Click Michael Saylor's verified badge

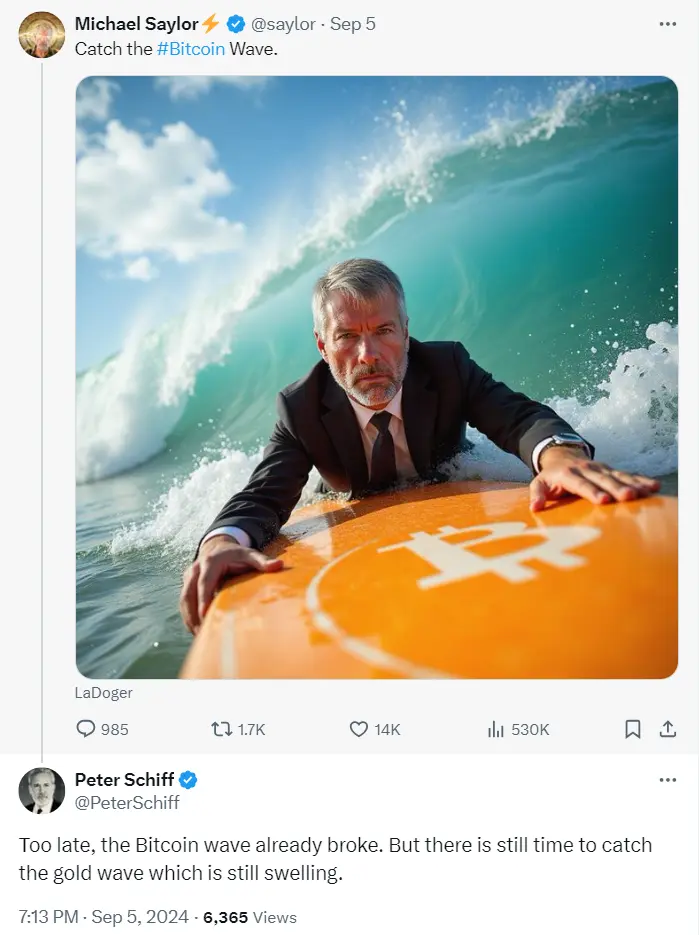(x=236, y=24)
